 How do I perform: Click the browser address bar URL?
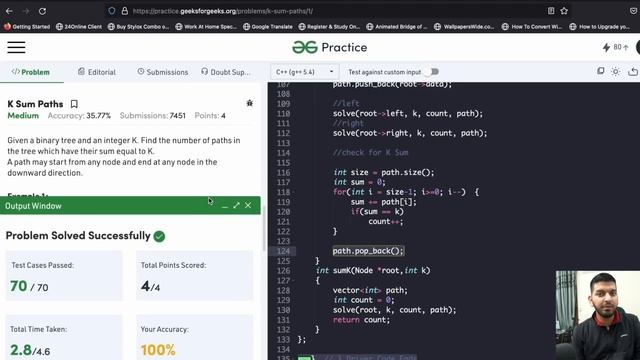click(x=223, y=11)
